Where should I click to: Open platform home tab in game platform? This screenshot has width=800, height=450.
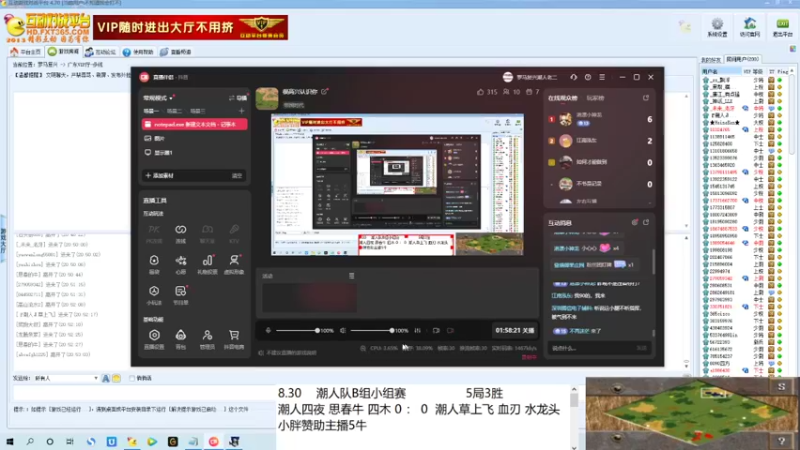click(26, 52)
